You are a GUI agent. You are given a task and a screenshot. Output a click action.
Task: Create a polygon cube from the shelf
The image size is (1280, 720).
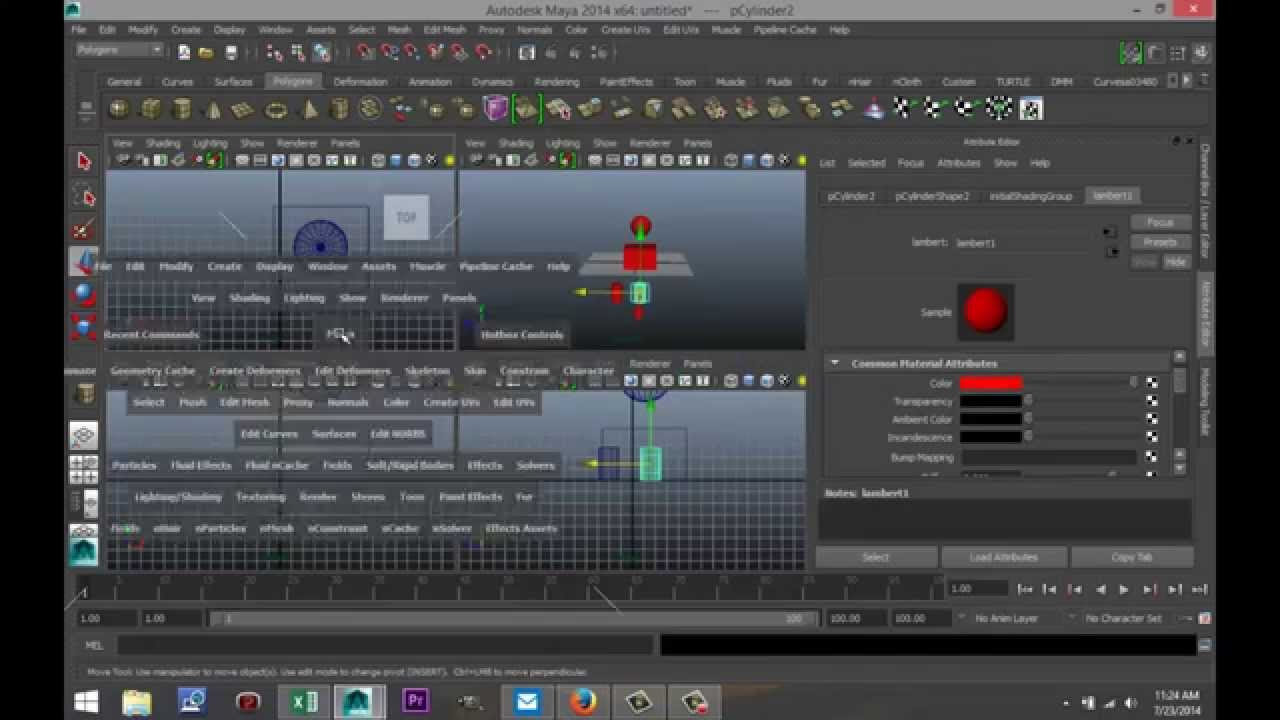point(150,109)
